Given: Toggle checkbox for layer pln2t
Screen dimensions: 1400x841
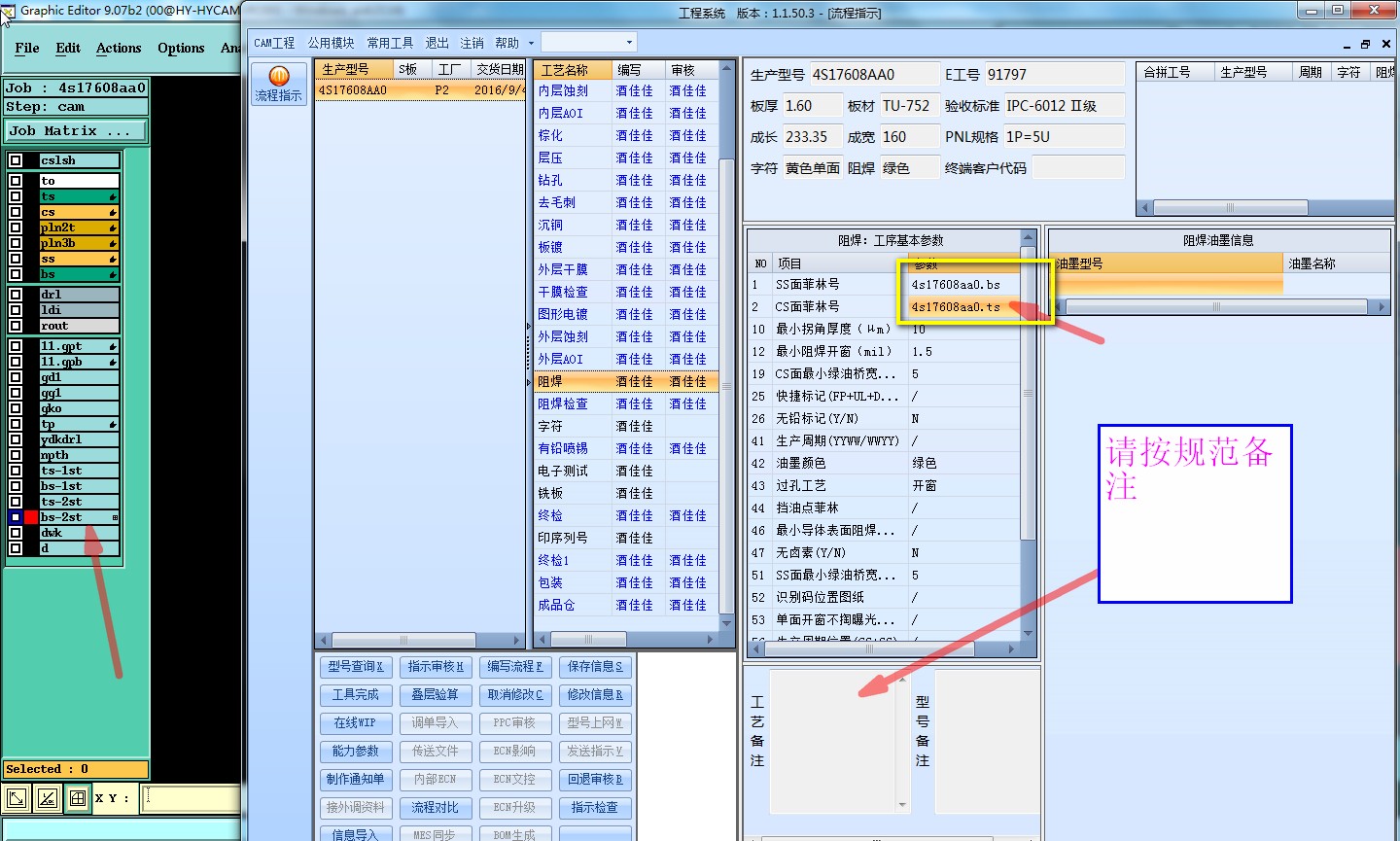Looking at the screenshot, I should pyautogui.click(x=16, y=228).
